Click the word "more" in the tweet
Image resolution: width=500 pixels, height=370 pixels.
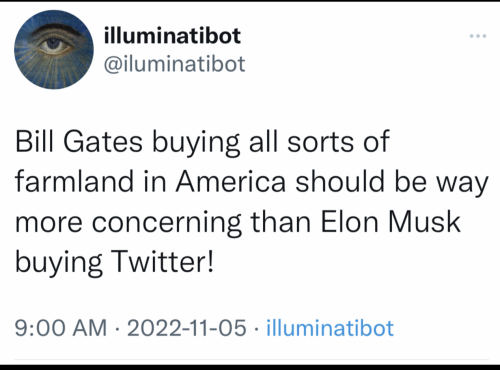(x=49, y=224)
